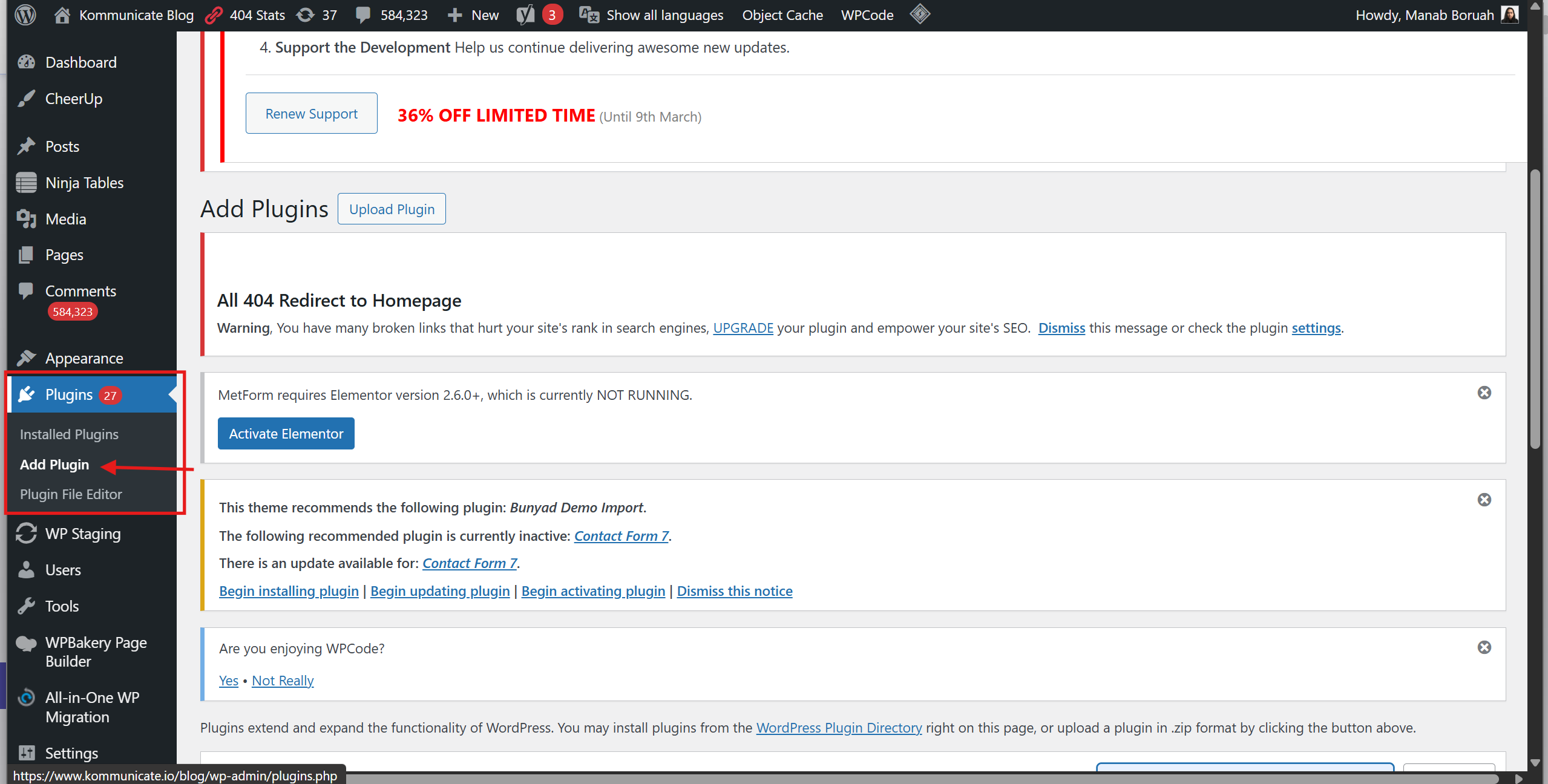Click the Media library icon
1548x784 pixels.
tap(26, 218)
